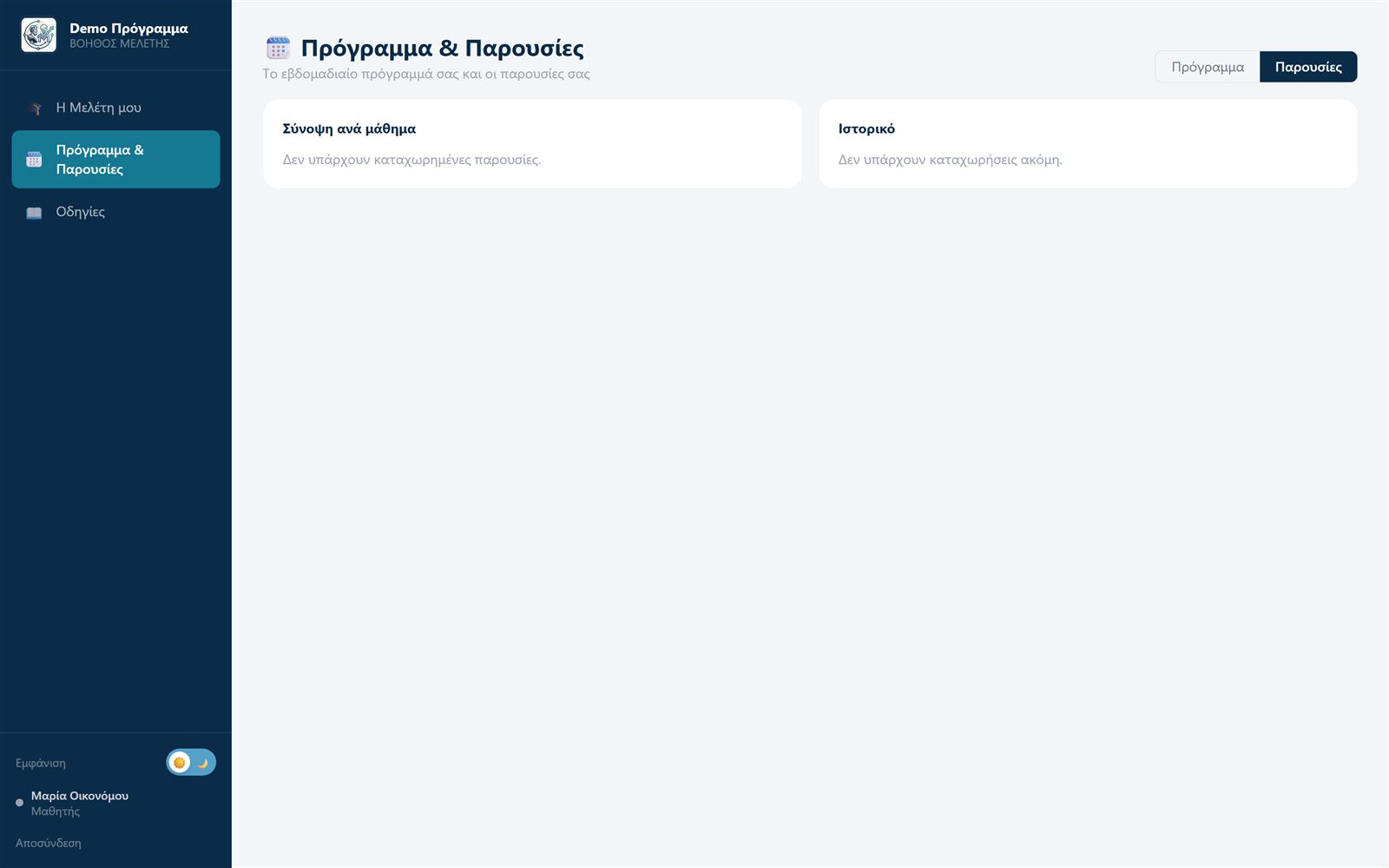Click the status dot beside Μαρία Οικονόμου

click(x=19, y=803)
